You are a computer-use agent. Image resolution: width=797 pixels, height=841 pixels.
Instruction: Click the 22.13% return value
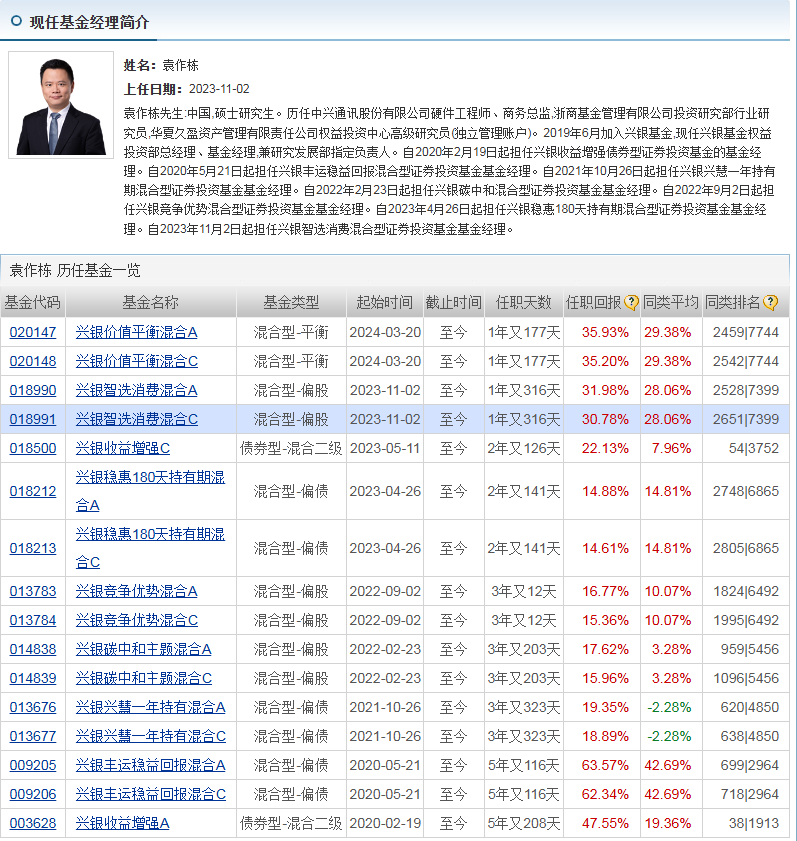[x=605, y=448]
